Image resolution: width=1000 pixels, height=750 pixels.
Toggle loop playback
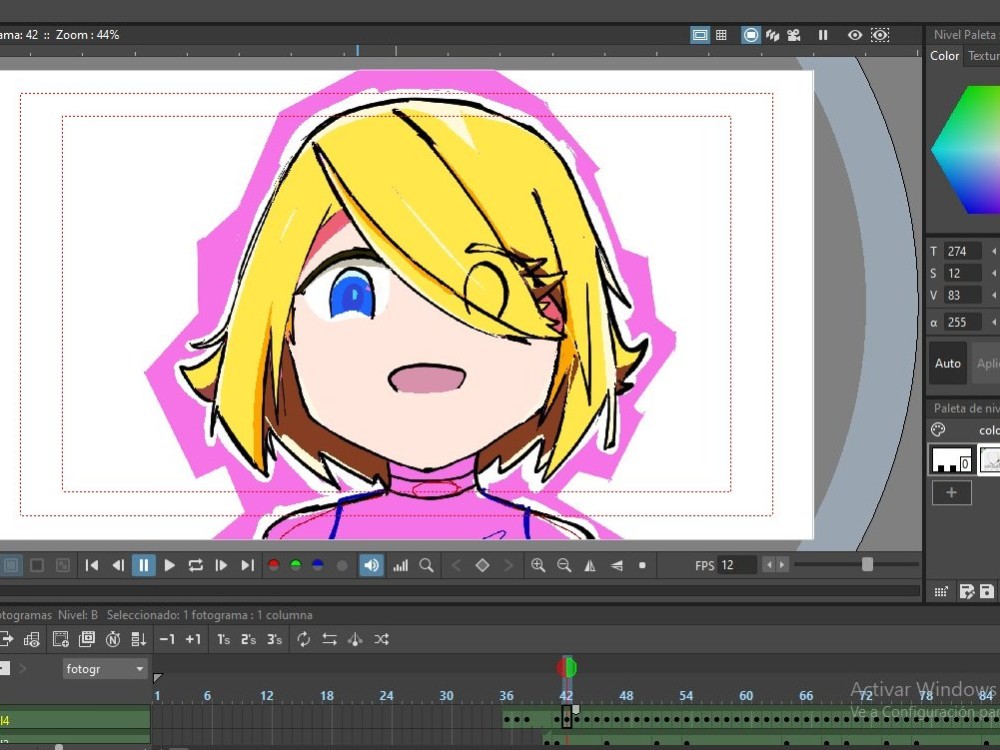[x=195, y=566]
